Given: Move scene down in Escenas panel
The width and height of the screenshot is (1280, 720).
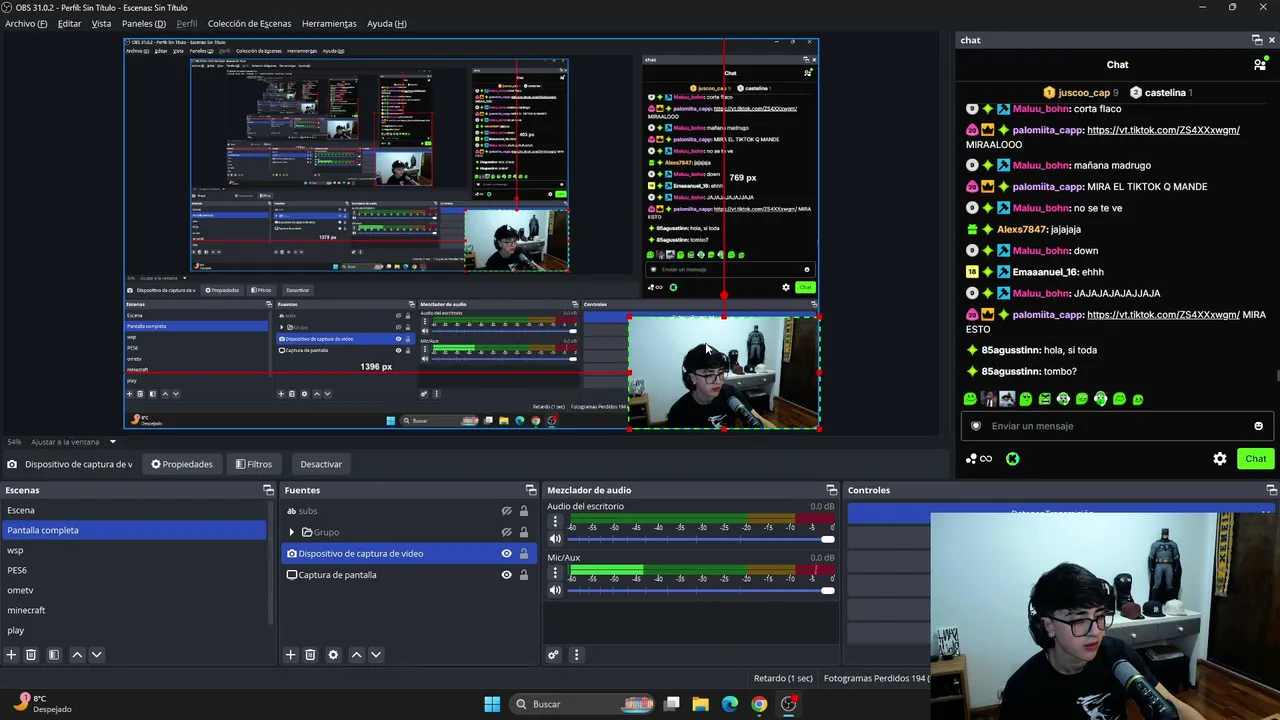Looking at the screenshot, I should (x=96, y=655).
